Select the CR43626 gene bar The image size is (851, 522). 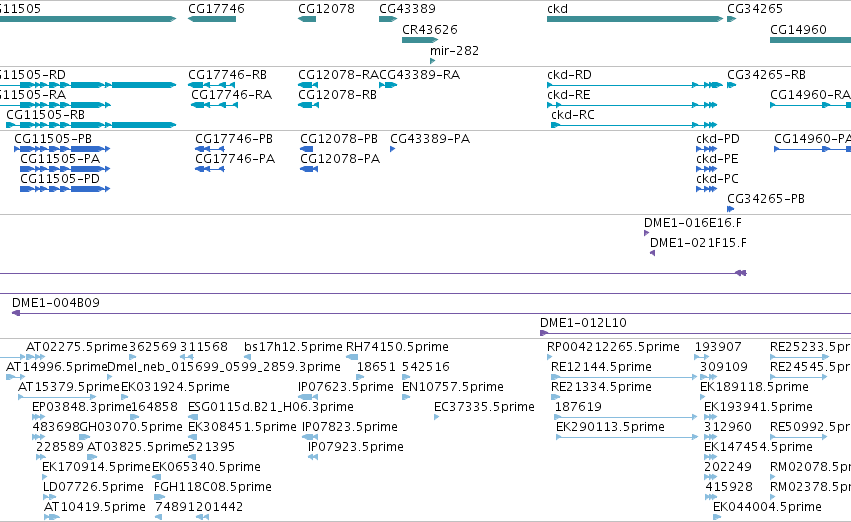pyautogui.click(x=420, y=40)
